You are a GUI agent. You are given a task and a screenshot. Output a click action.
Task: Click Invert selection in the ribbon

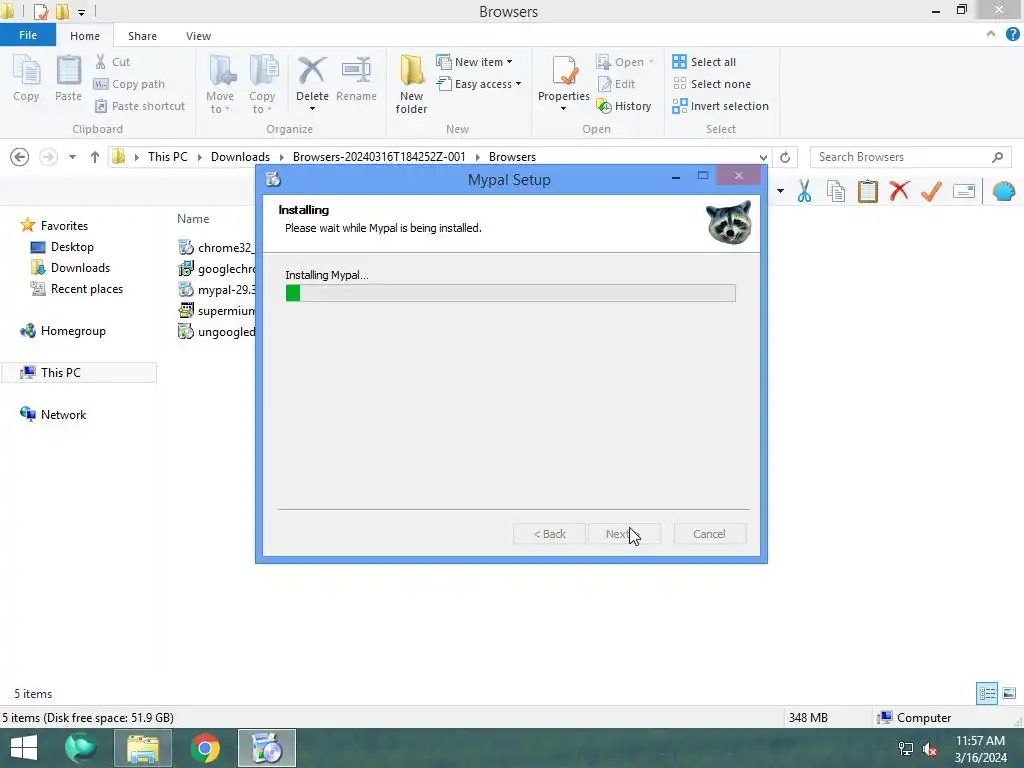720,106
